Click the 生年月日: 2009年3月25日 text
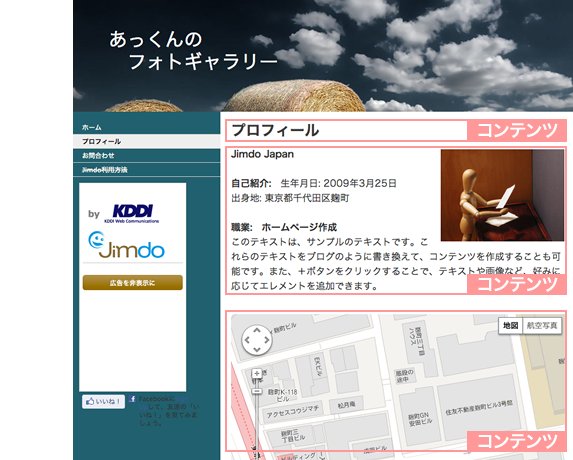The image size is (573, 460). [x=338, y=183]
